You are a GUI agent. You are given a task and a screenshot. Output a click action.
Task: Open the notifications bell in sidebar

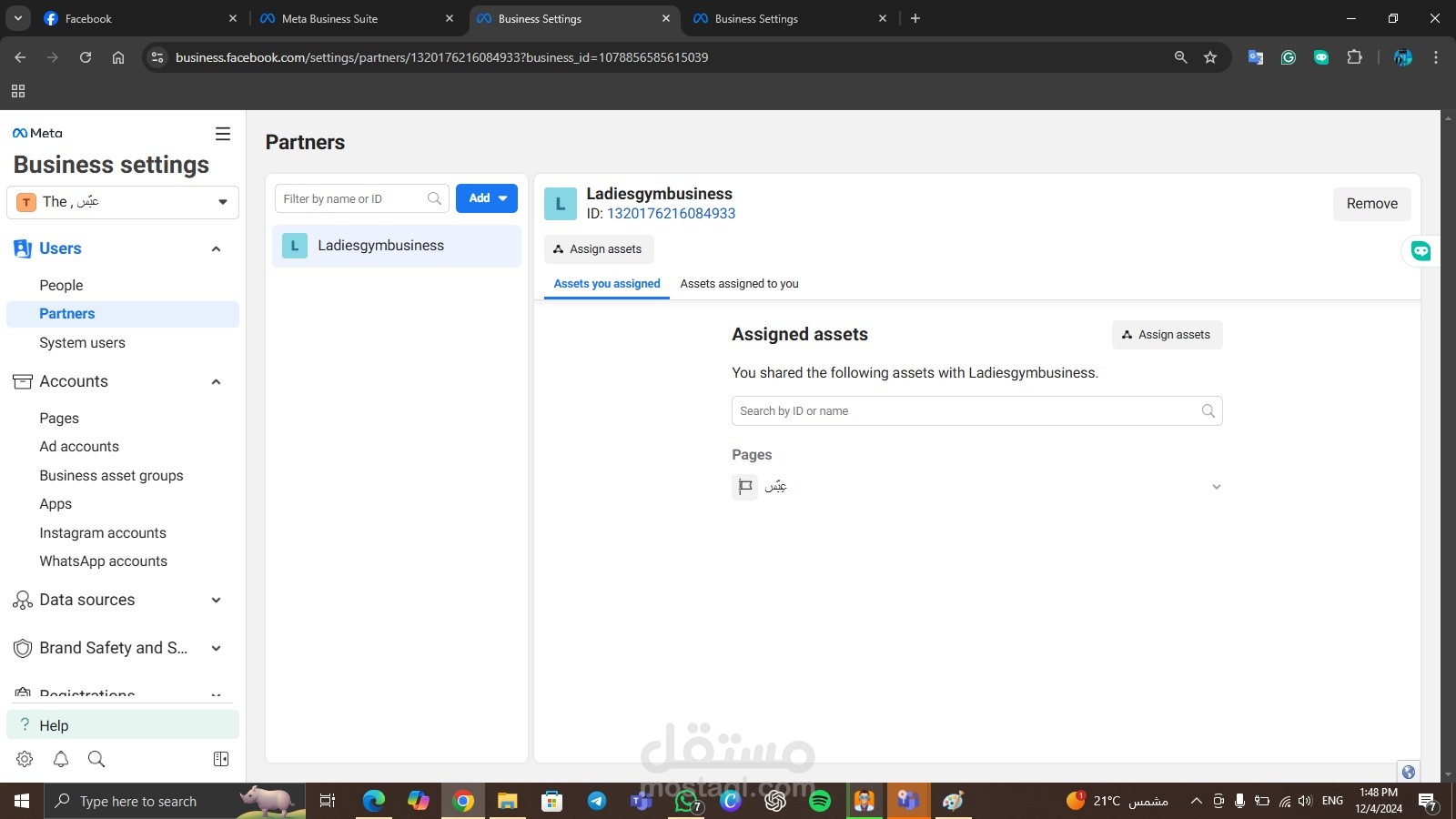[x=61, y=759]
